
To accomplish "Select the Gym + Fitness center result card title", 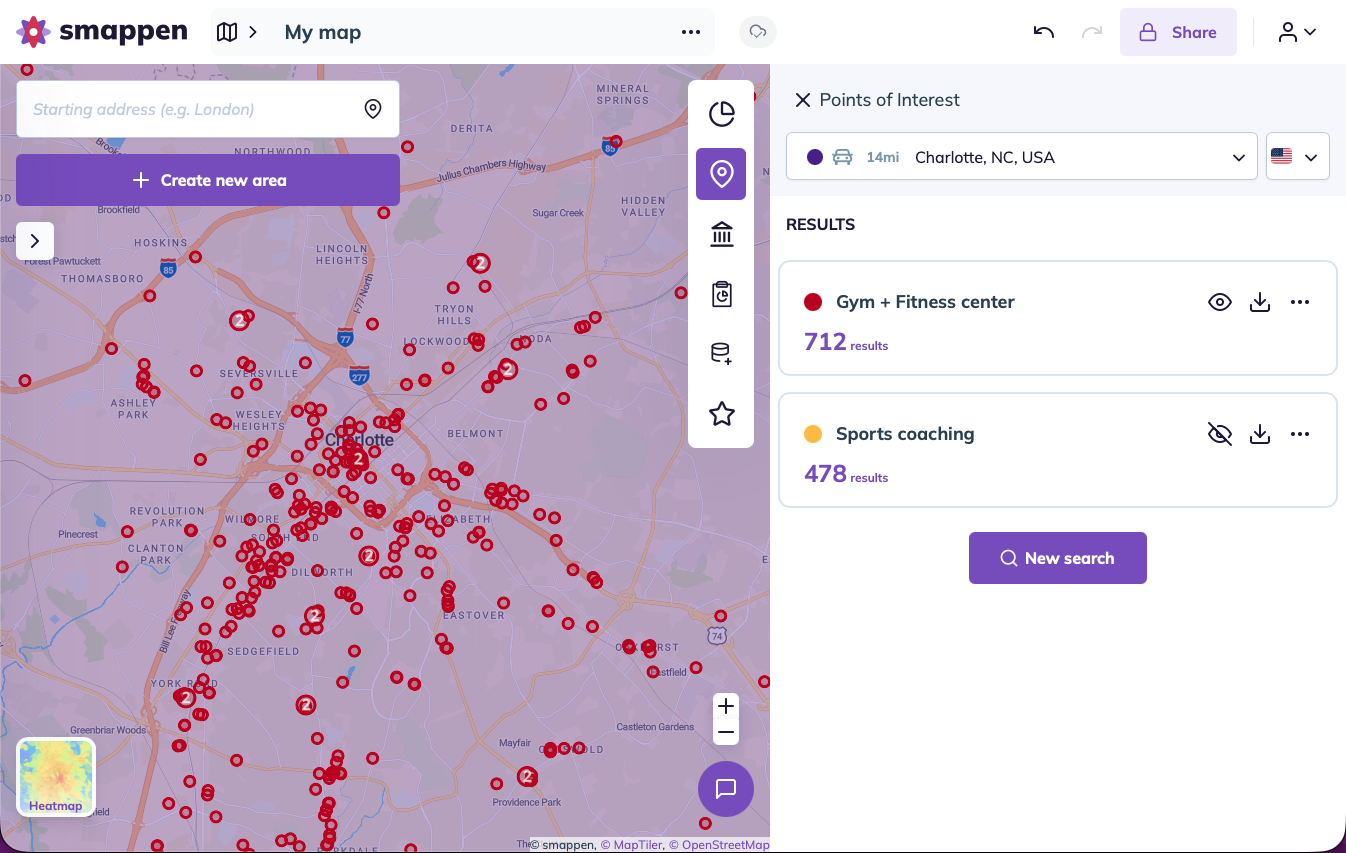I will pyautogui.click(x=925, y=302).
